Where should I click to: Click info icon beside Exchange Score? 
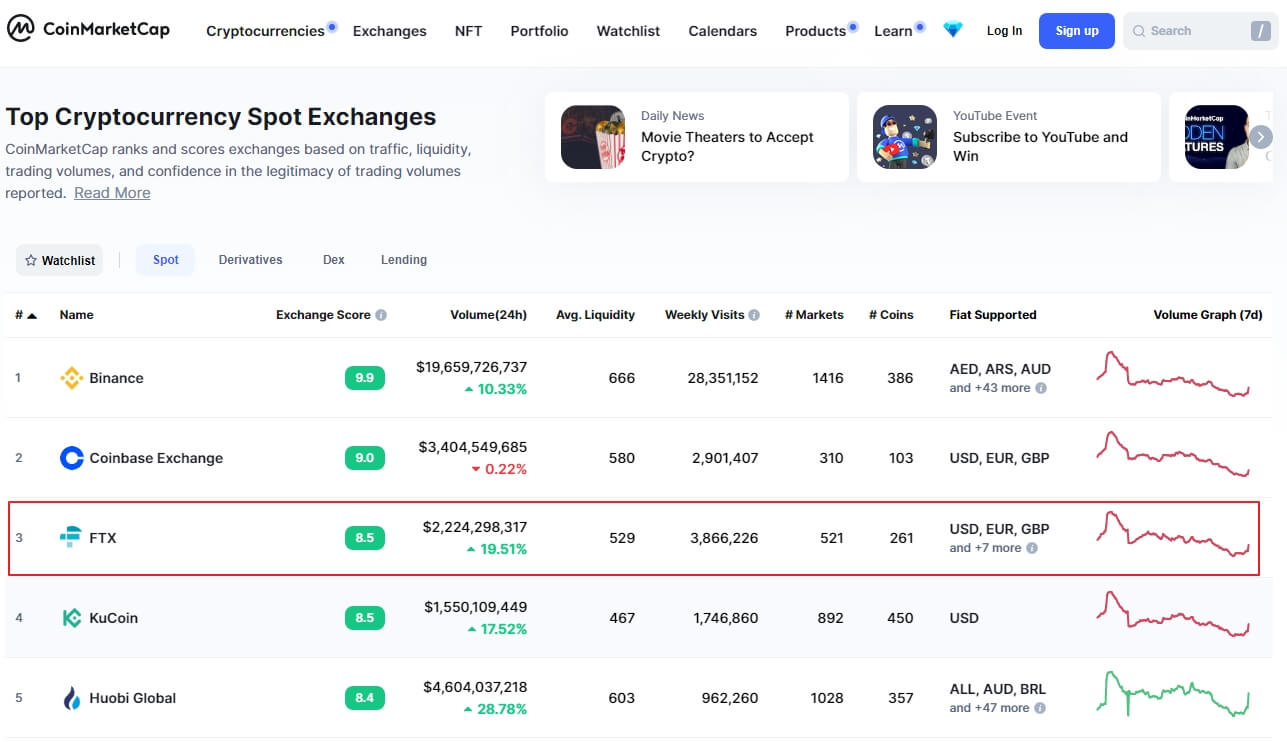[x=381, y=315]
